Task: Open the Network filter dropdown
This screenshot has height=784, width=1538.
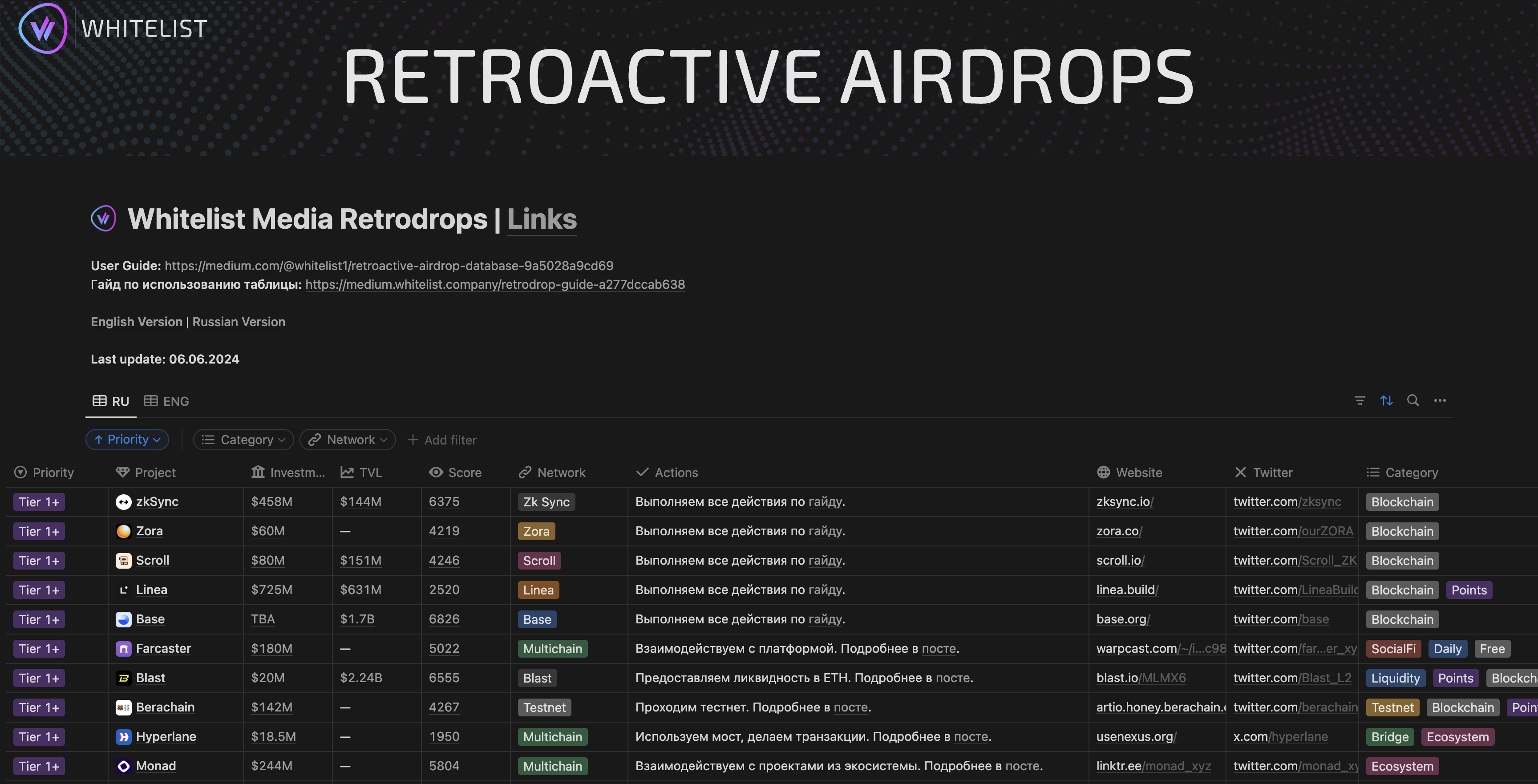Action: tap(348, 440)
